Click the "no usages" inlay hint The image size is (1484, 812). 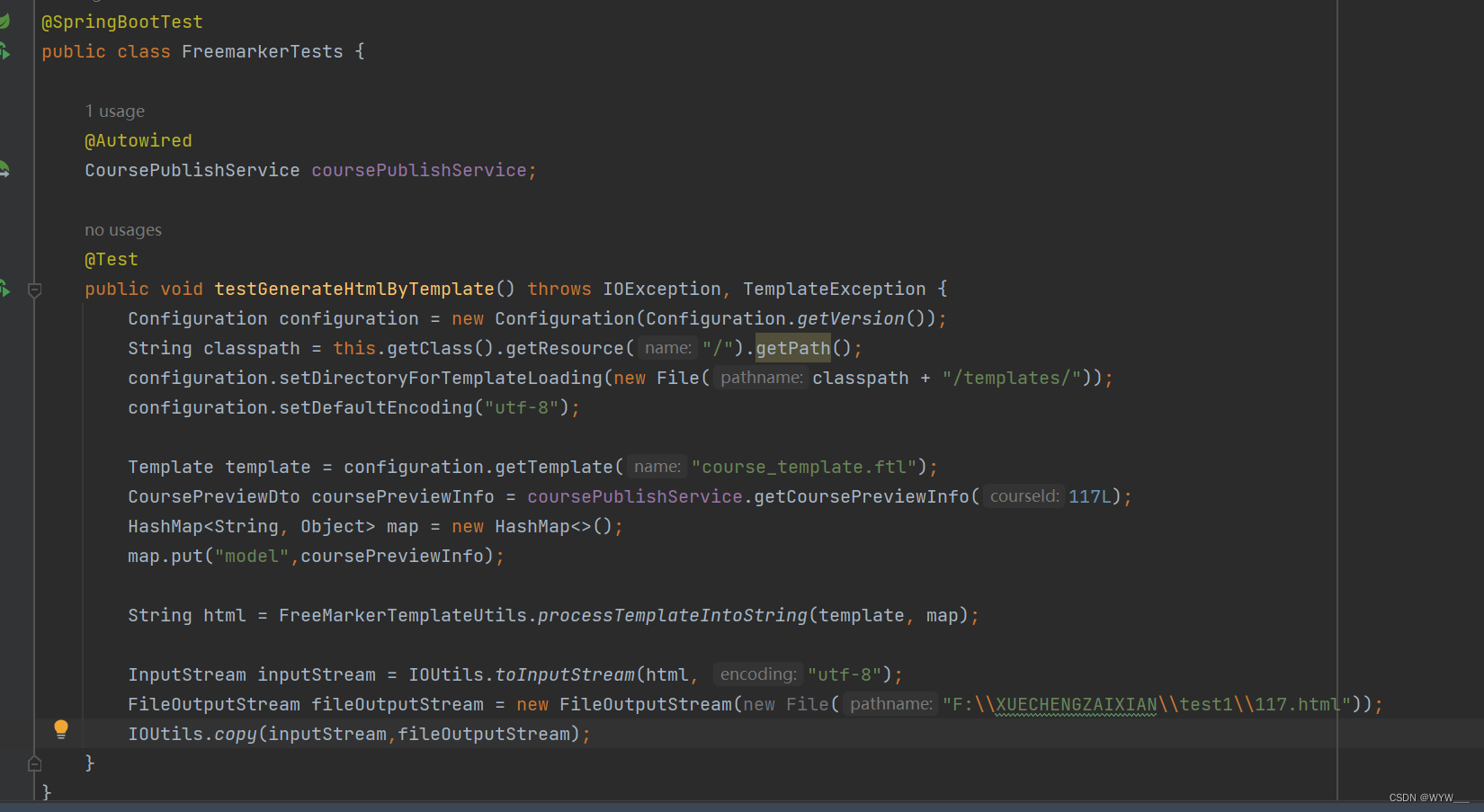(x=123, y=230)
